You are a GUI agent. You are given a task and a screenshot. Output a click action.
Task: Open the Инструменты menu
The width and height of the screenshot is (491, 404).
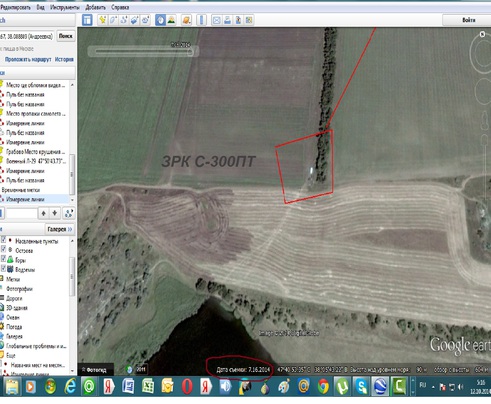click(x=65, y=7)
